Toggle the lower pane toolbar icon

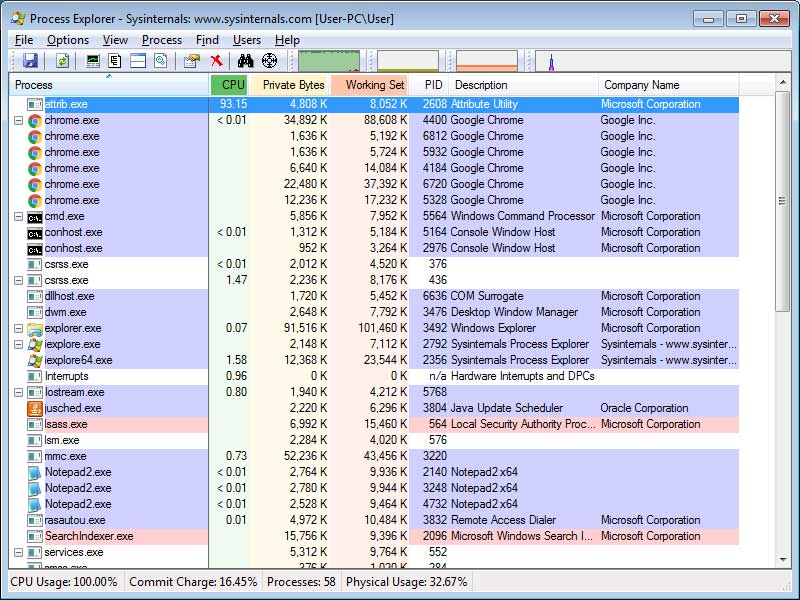pos(138,61)
